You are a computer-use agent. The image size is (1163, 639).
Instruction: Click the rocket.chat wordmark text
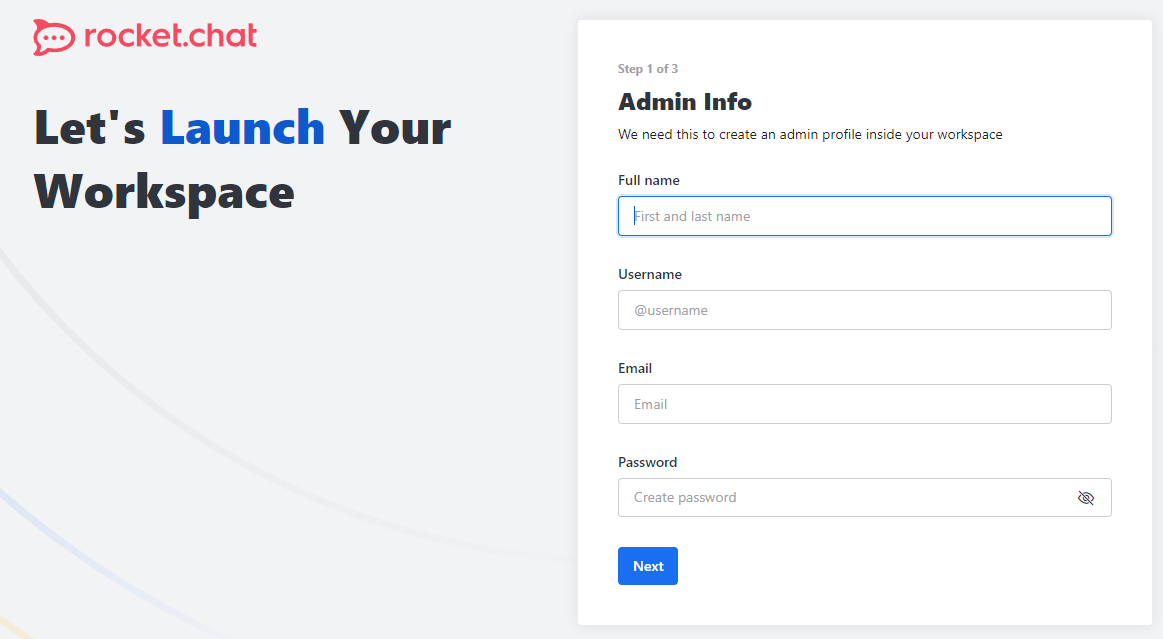(x=171, y=36)
